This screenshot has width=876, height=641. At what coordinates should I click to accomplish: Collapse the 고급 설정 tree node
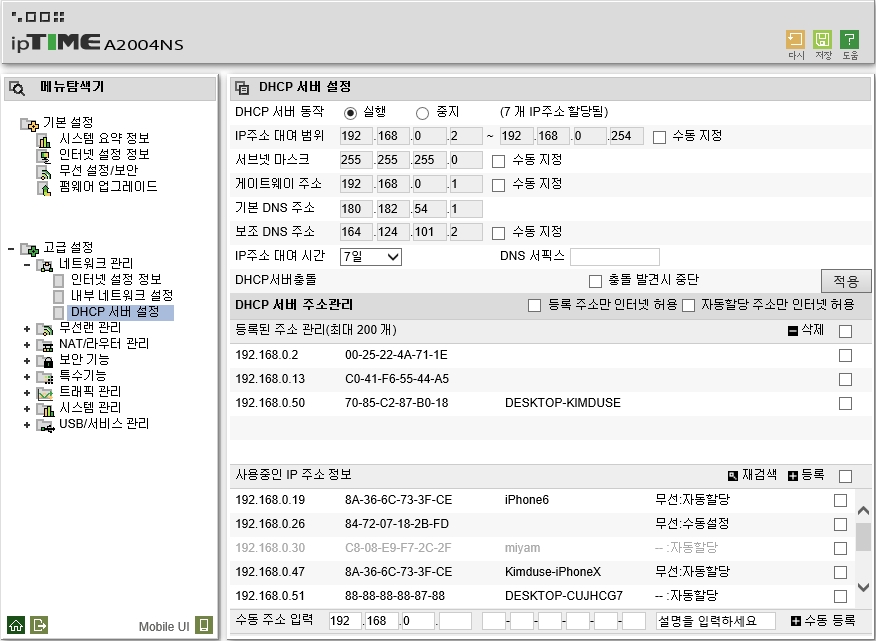click(11, 248)
